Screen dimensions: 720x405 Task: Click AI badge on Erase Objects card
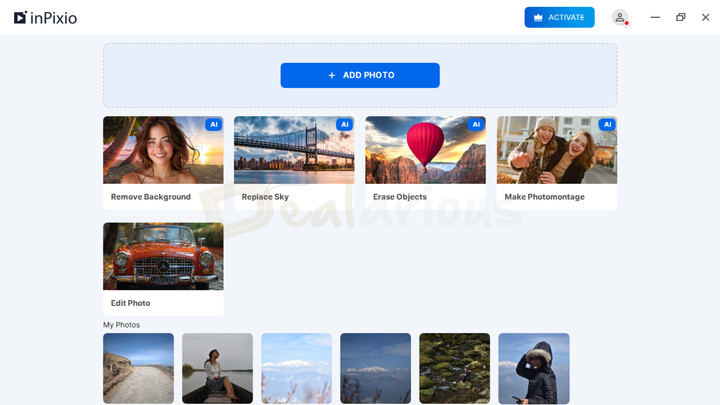click(476, 125)
